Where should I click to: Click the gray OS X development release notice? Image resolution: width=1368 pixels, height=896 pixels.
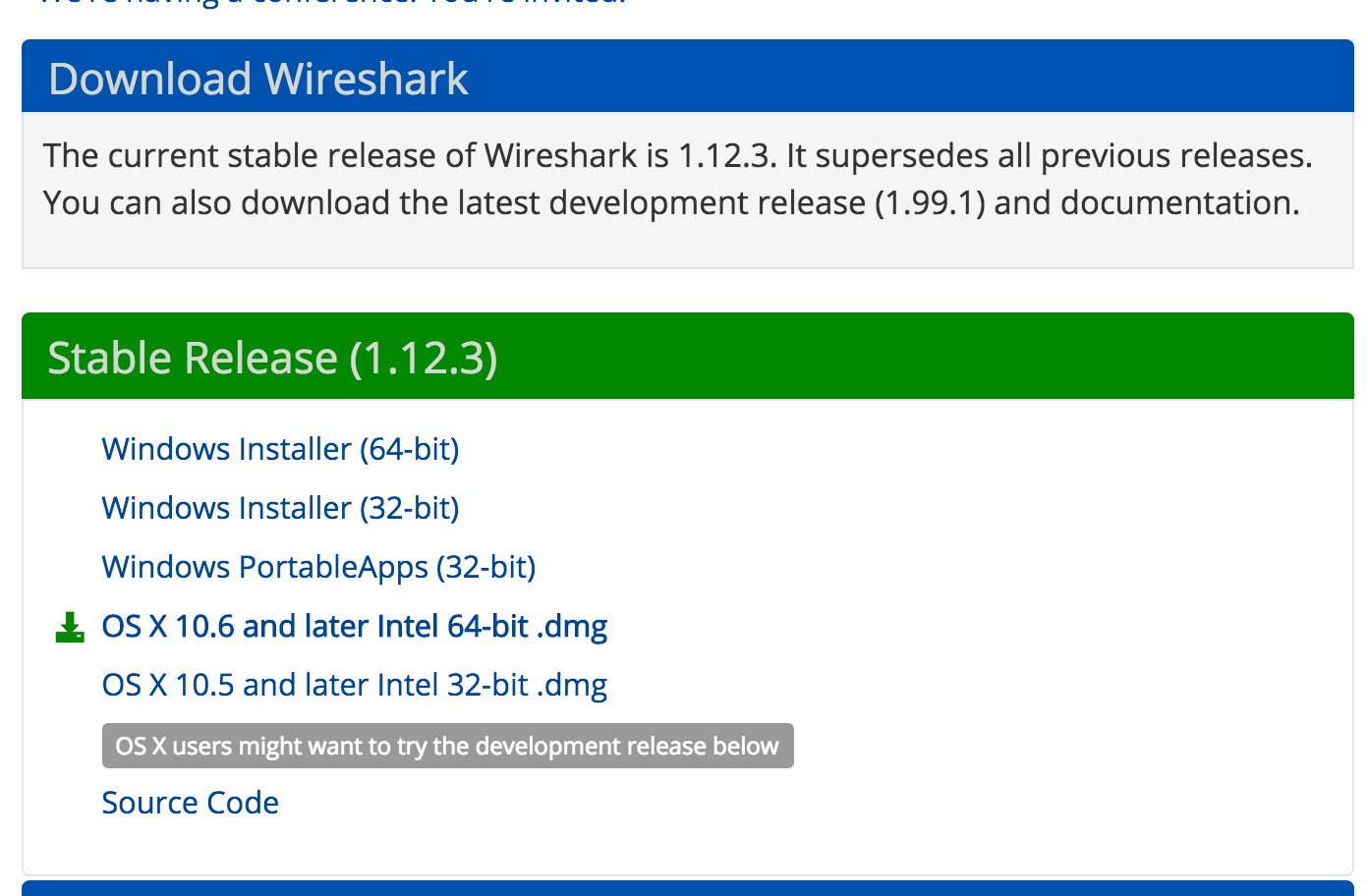tap(447, 746)
